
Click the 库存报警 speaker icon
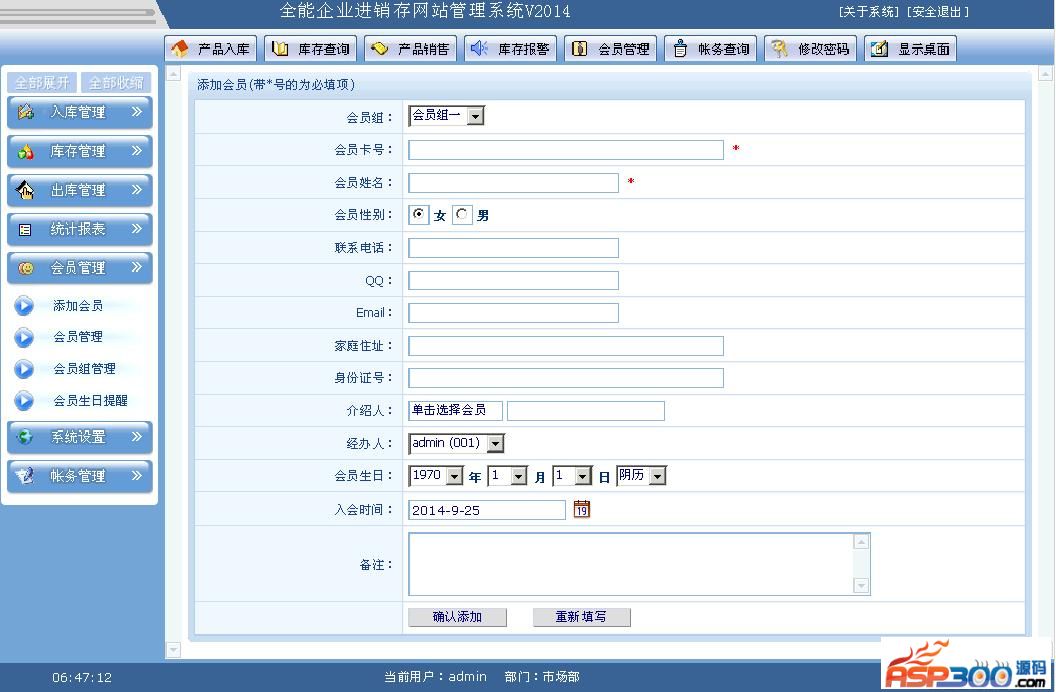coord(479,48)
